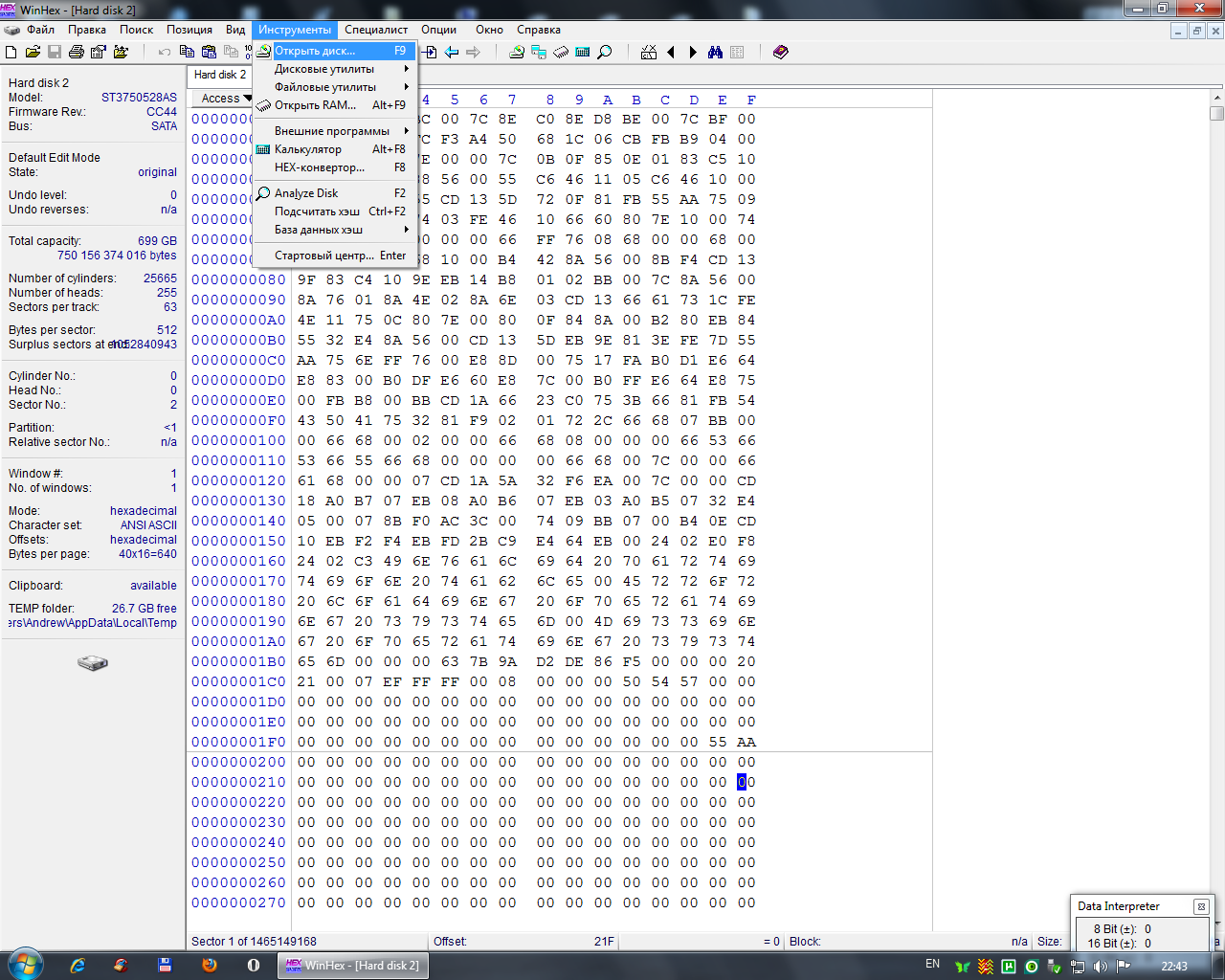Expand the Файловые утилиты submenu
The image size is (1225, 980).
click(334, 87)
